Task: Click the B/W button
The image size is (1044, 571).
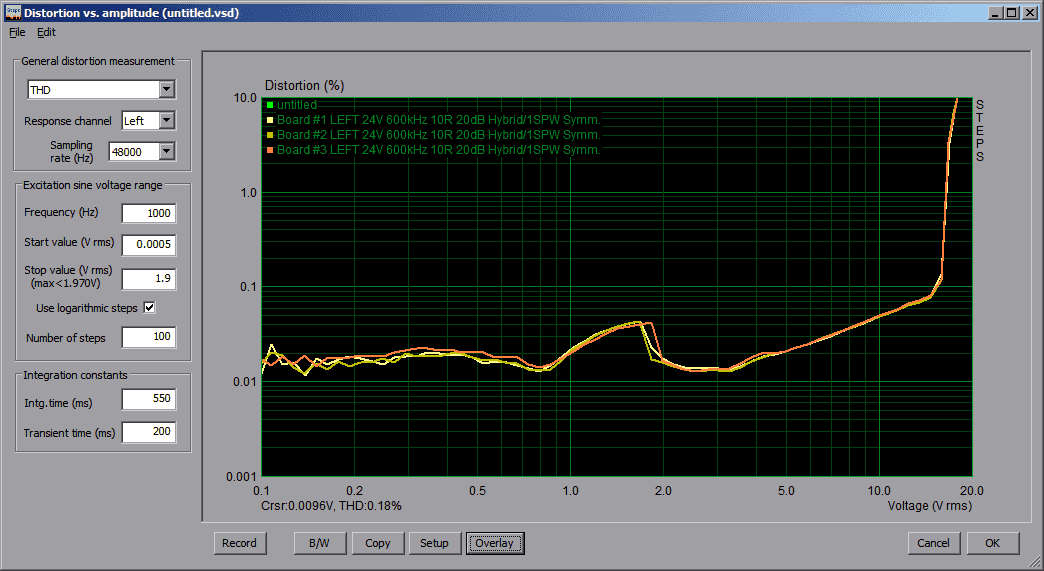Action: coord(319,543)
